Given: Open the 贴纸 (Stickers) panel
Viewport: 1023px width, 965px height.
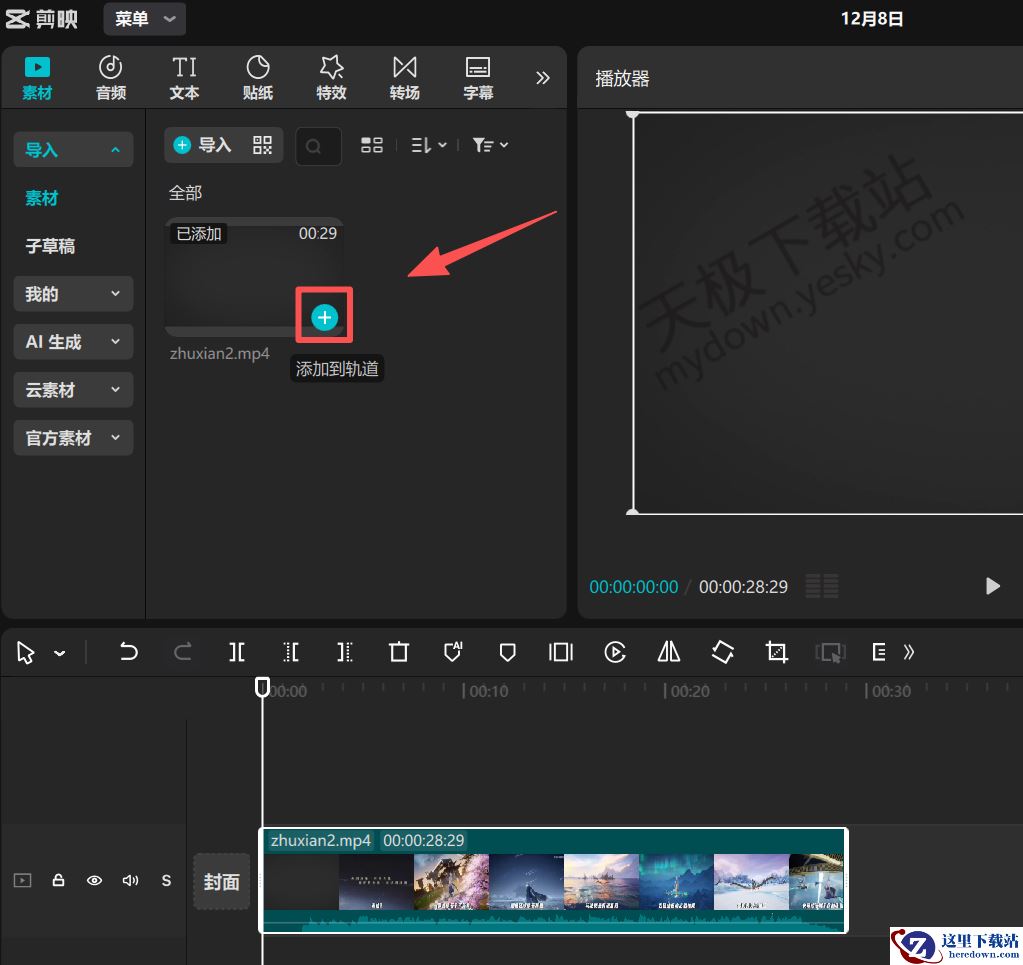Looking at the screenshot, I should pos(257,77).
